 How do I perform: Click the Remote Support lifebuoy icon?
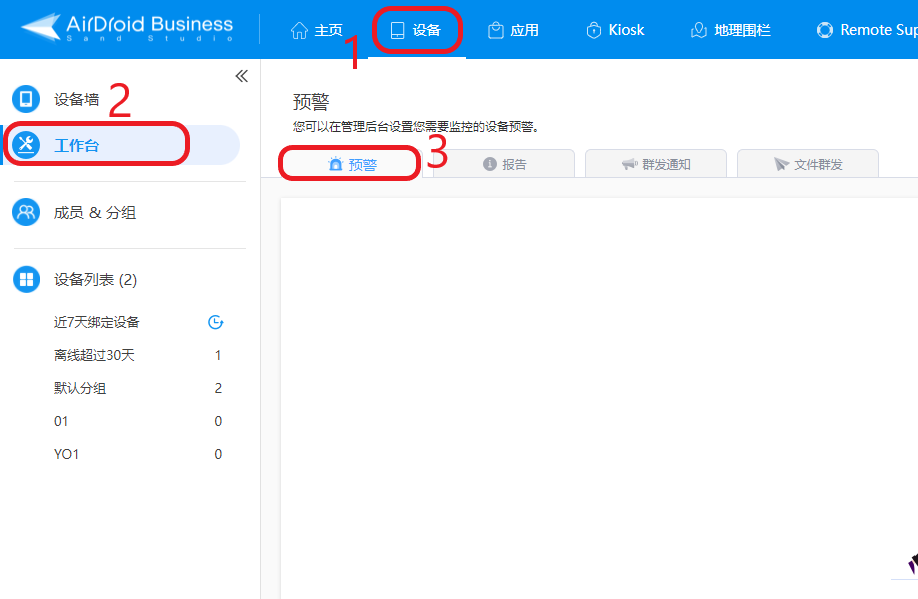click(x=825, y=30)
